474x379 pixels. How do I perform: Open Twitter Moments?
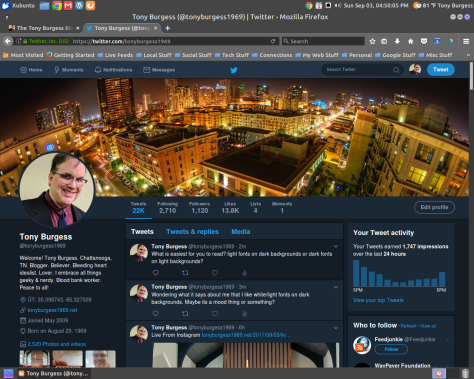69,70
